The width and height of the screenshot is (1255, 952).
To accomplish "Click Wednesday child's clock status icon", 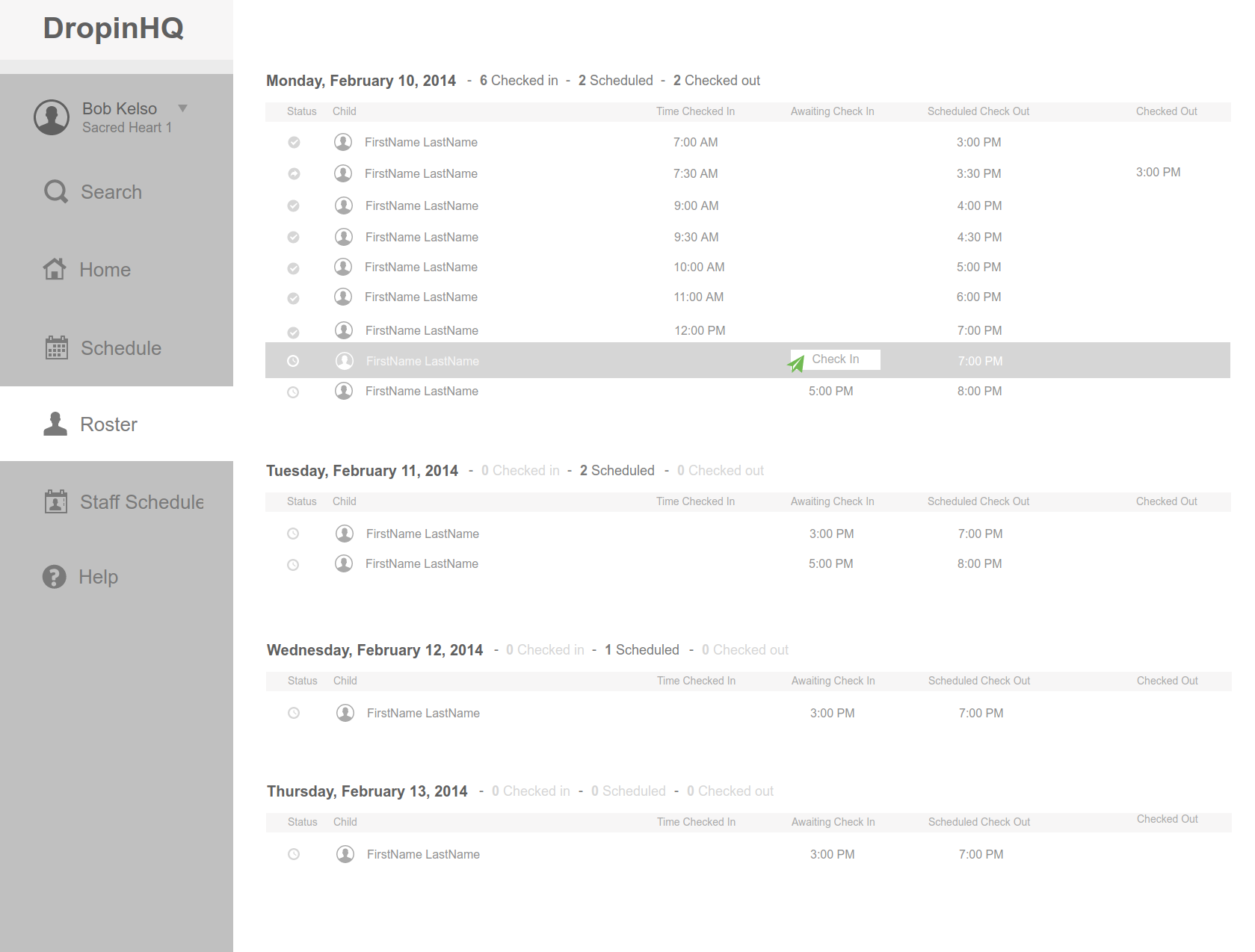I will point(294,713).
